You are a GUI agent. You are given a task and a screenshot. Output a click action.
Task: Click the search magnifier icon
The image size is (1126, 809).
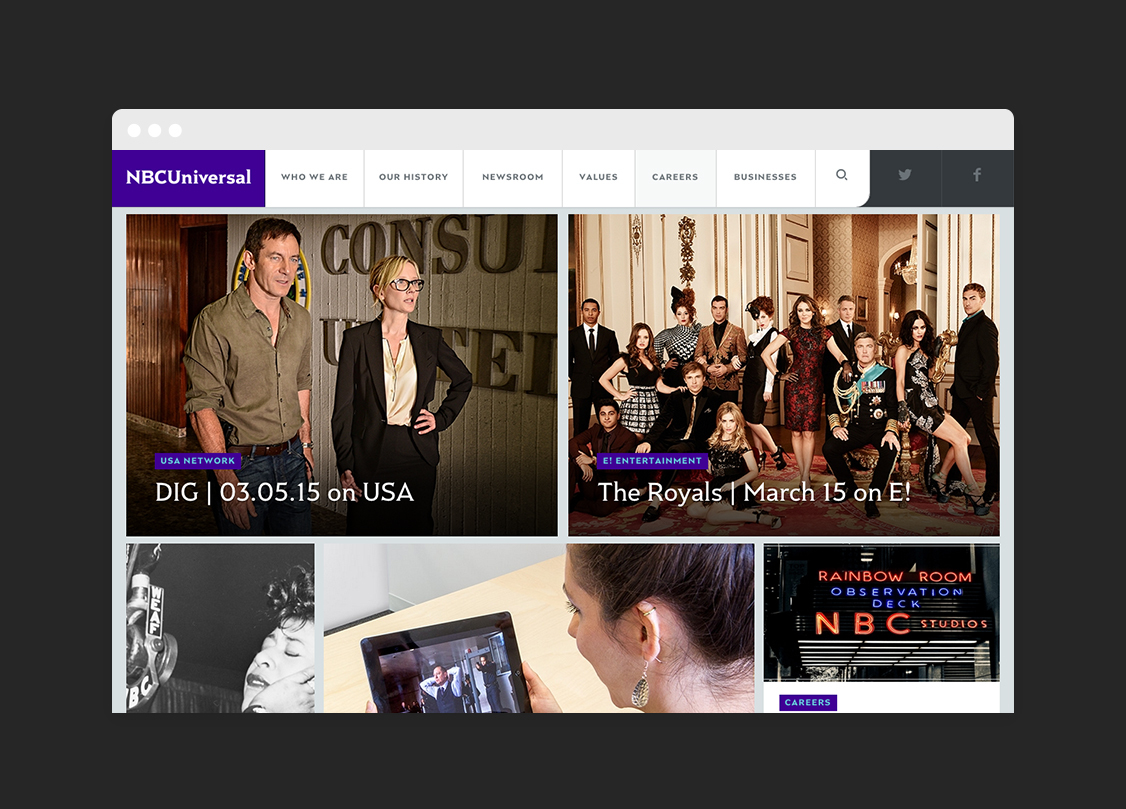coord(842,176)
